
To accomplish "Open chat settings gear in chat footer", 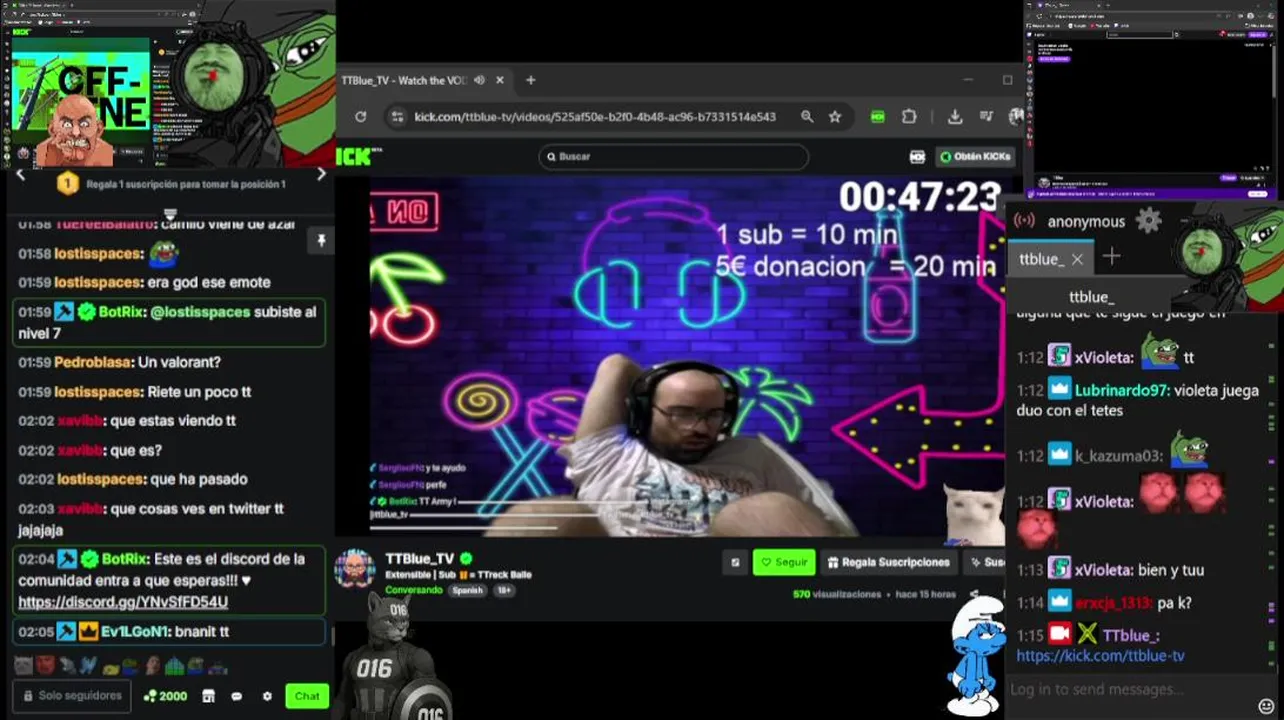I will click(267, 696).
